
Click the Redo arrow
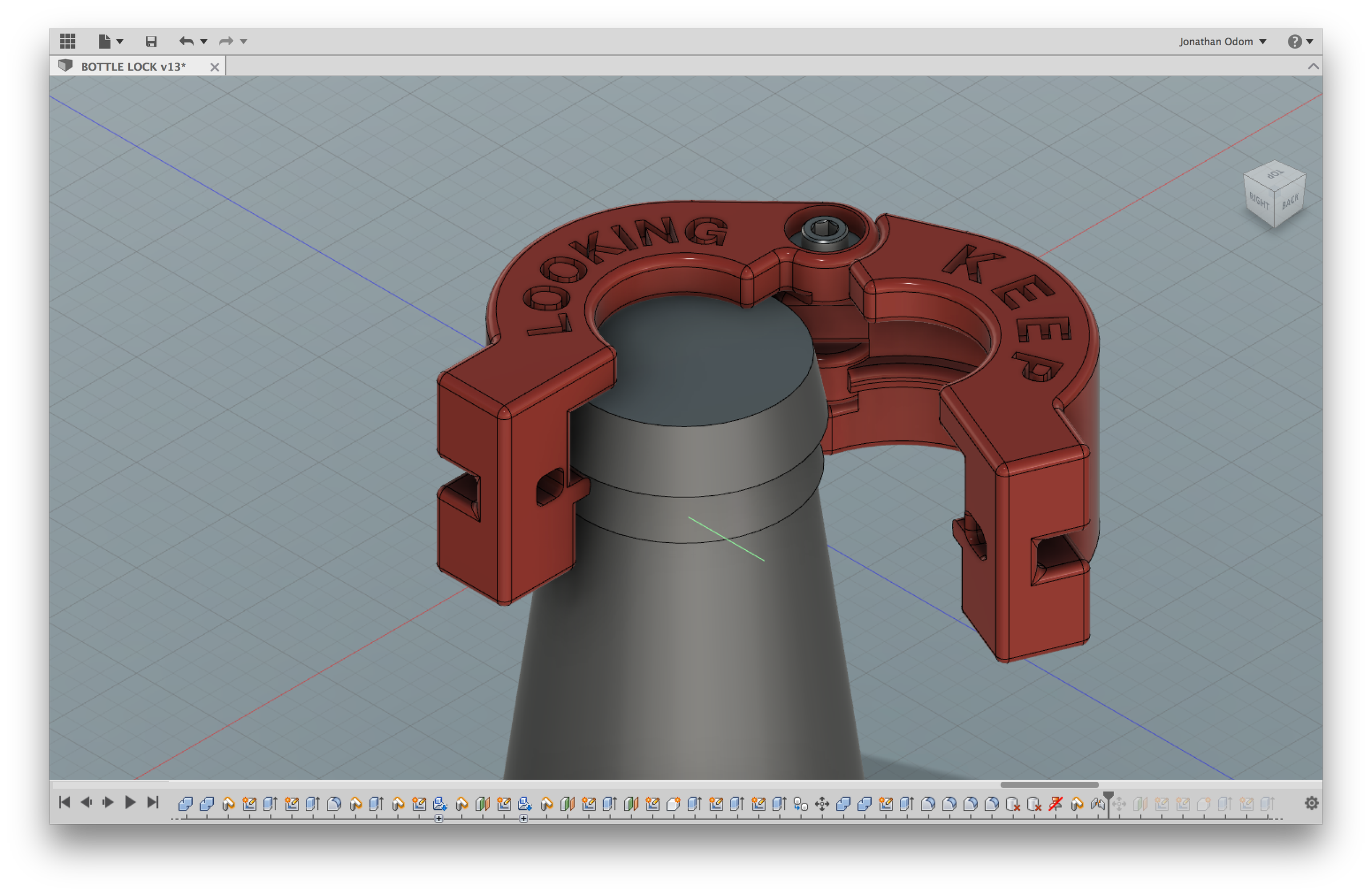tap(226, 41)
